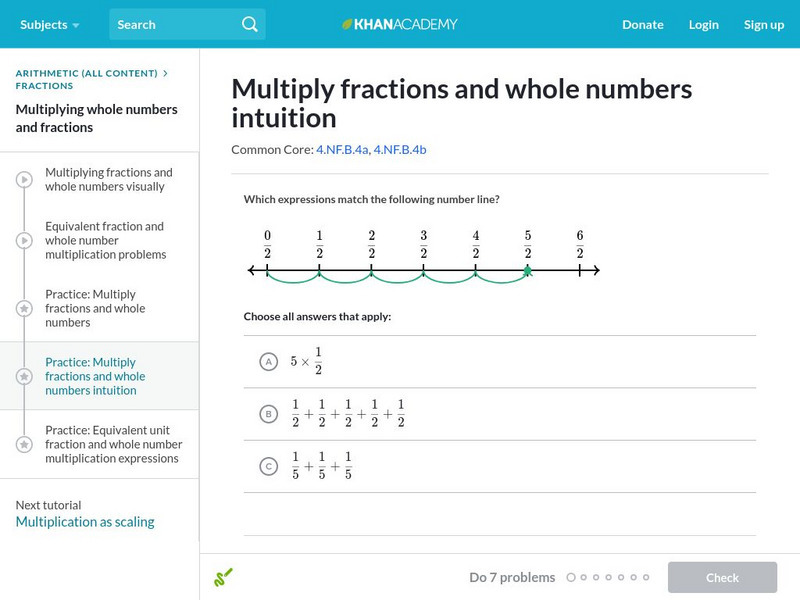Image resolution: width=800 pixels, height=600 pixels.
Task: Click the play icon for Equivalent fraction video
Action: pos(24,241)
